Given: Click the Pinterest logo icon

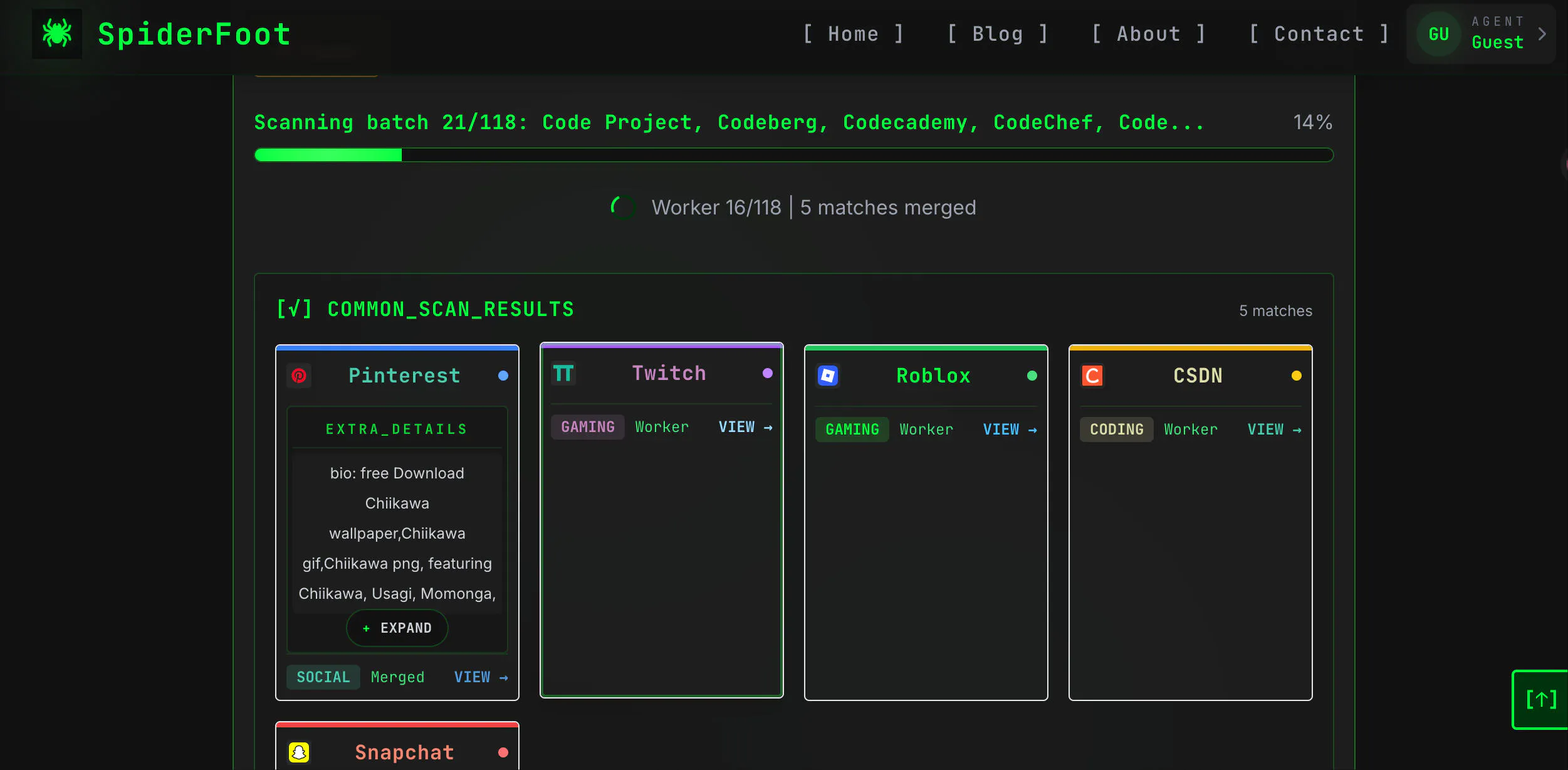Looking at the screenshot, I should point(299,376).
